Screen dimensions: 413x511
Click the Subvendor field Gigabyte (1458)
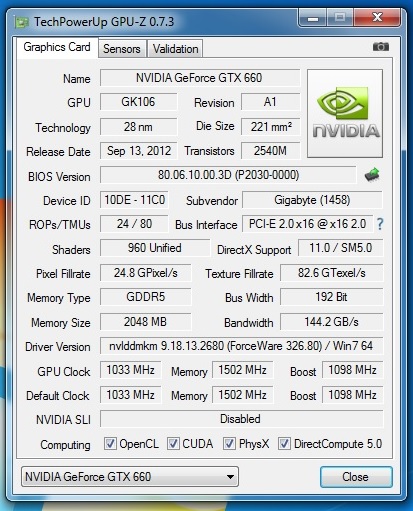[x=312, y=200]
